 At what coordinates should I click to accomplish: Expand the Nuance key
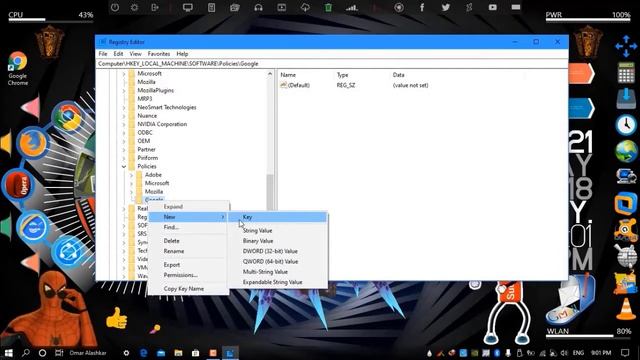point(124,116)
